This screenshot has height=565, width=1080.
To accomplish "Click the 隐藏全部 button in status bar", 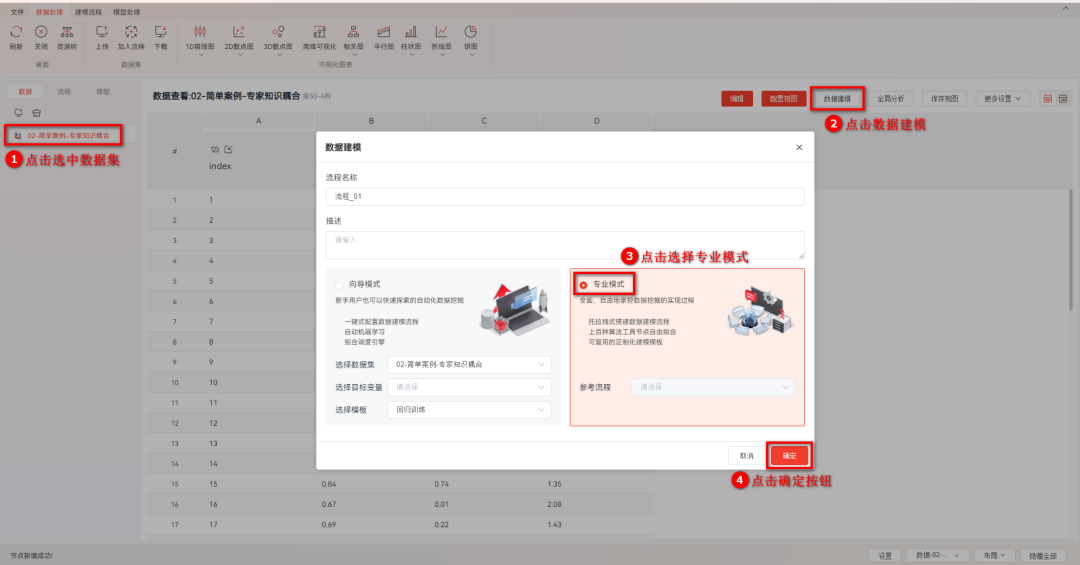I will (1043, 555).
